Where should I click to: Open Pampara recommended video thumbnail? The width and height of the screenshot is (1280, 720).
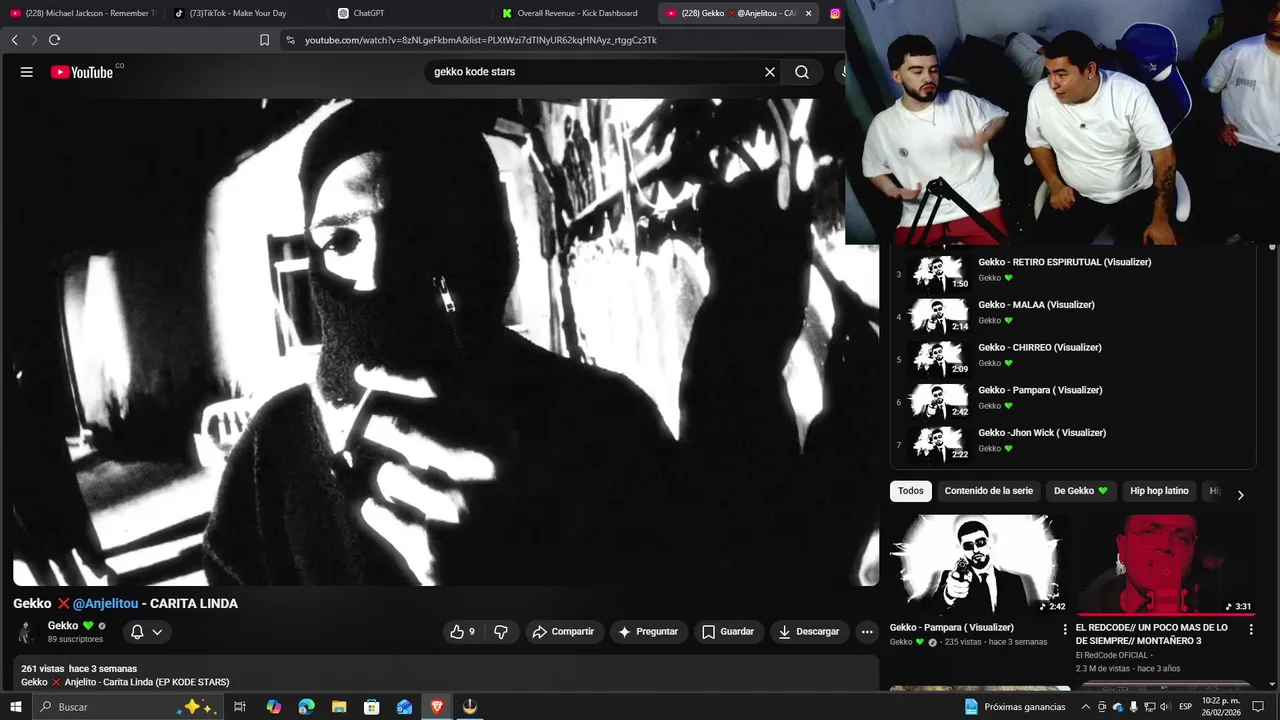pyautogui.click(x=978, y=564)
